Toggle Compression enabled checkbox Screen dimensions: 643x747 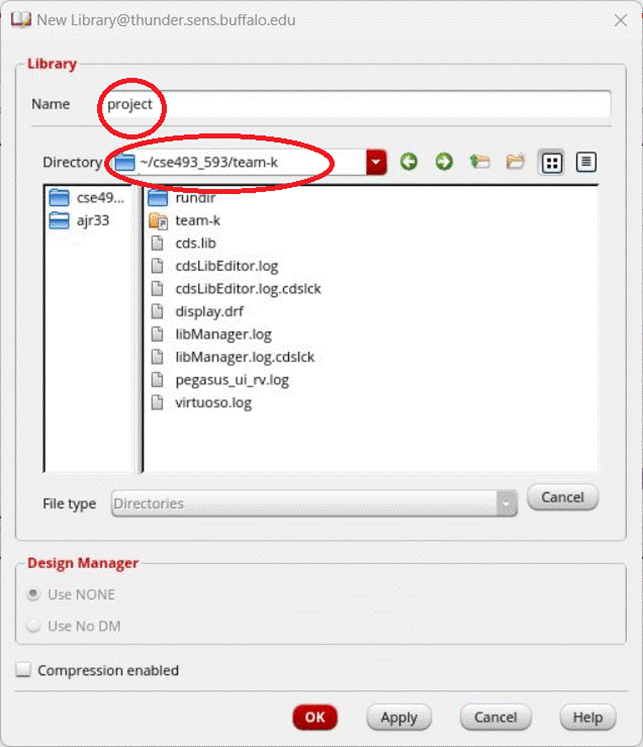[x=23, y=670]
